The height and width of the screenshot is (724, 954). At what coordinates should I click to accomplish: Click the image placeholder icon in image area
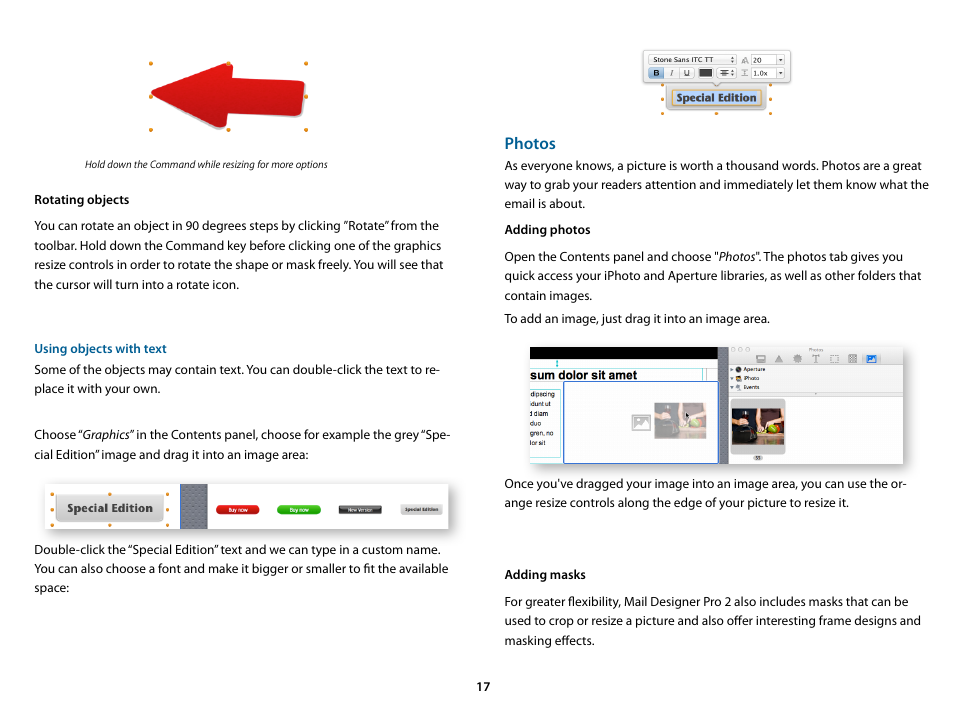click(641, 422)
